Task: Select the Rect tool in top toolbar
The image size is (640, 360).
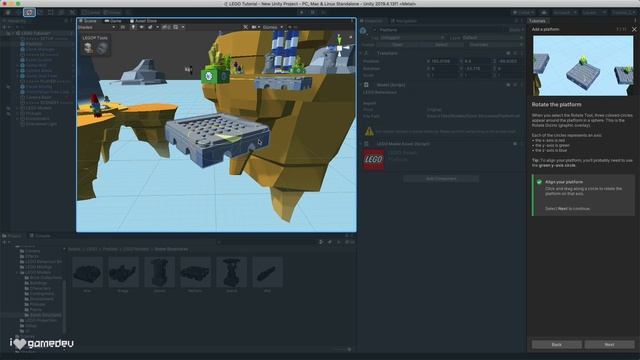Action: tap(51, 12)
